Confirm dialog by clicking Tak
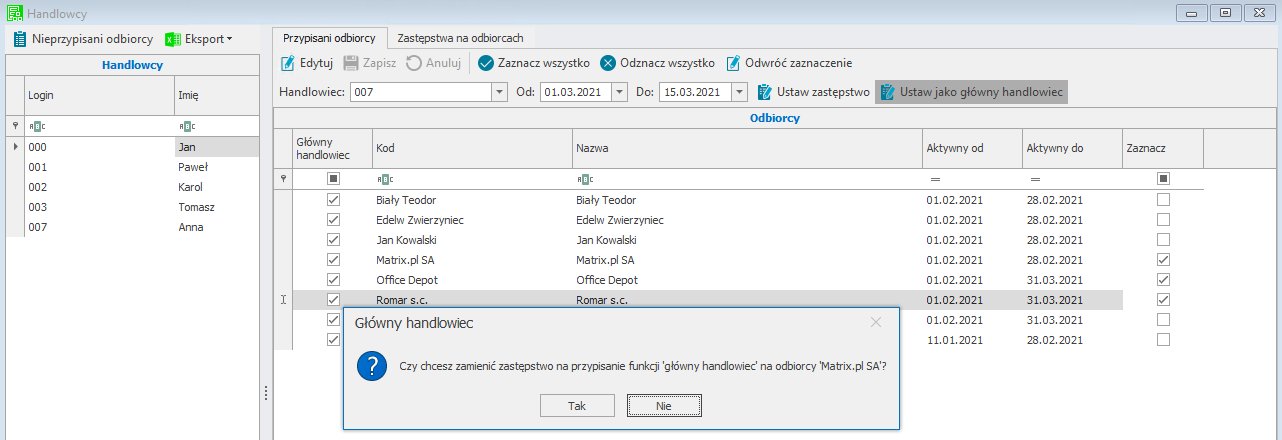 click(576, 405)
